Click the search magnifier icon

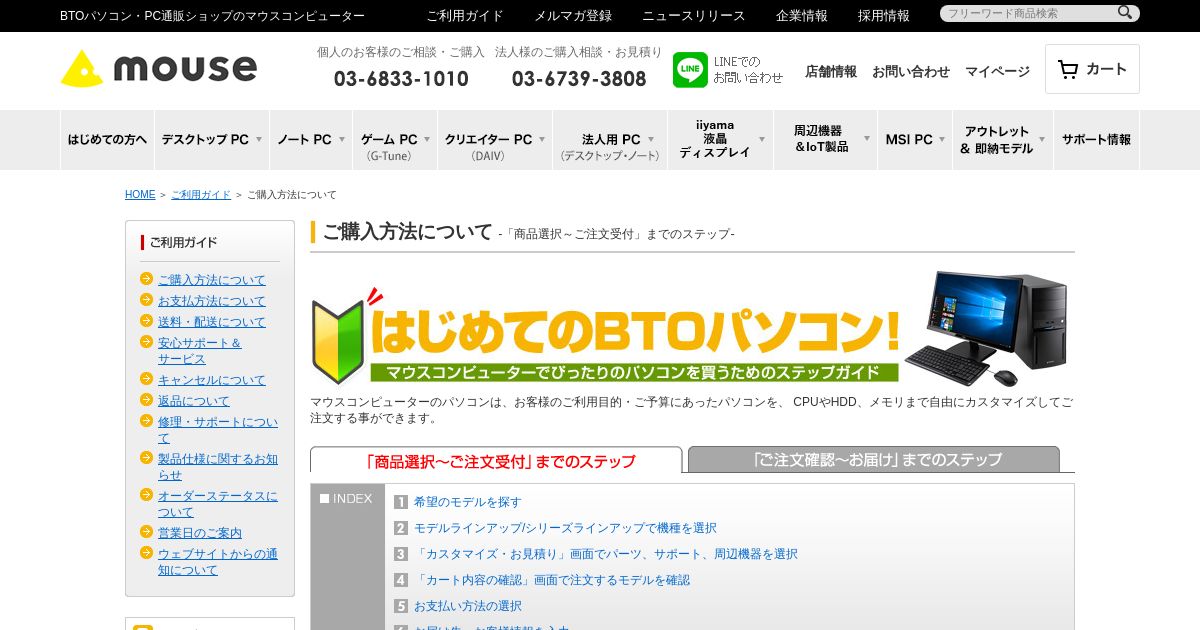point(1125,13)
